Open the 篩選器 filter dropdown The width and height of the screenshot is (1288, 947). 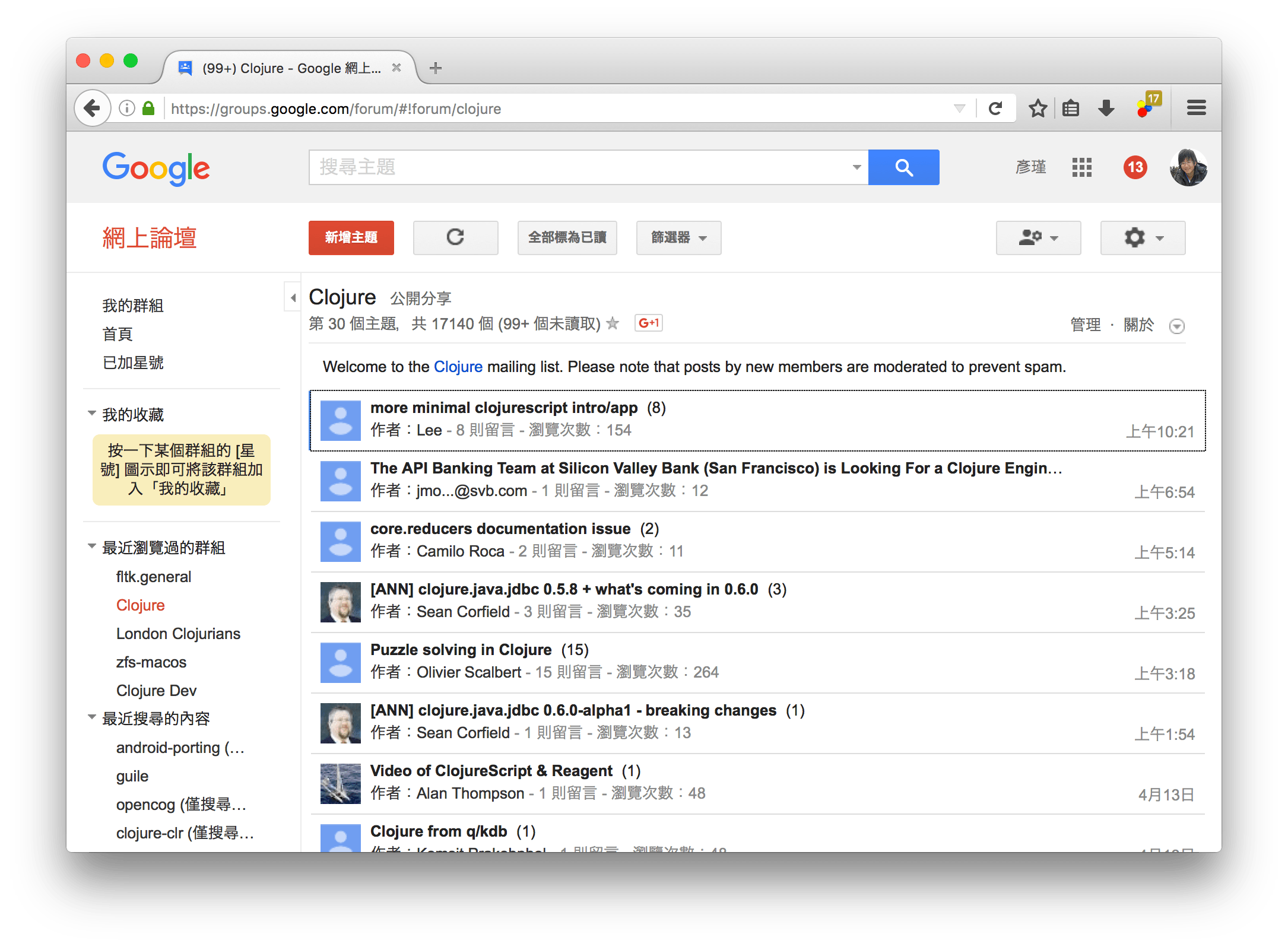678,238
